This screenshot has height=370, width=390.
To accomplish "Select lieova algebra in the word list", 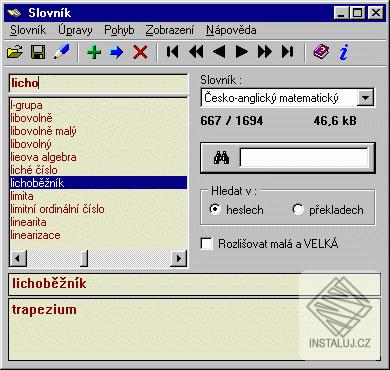I will tap(98, 157).
